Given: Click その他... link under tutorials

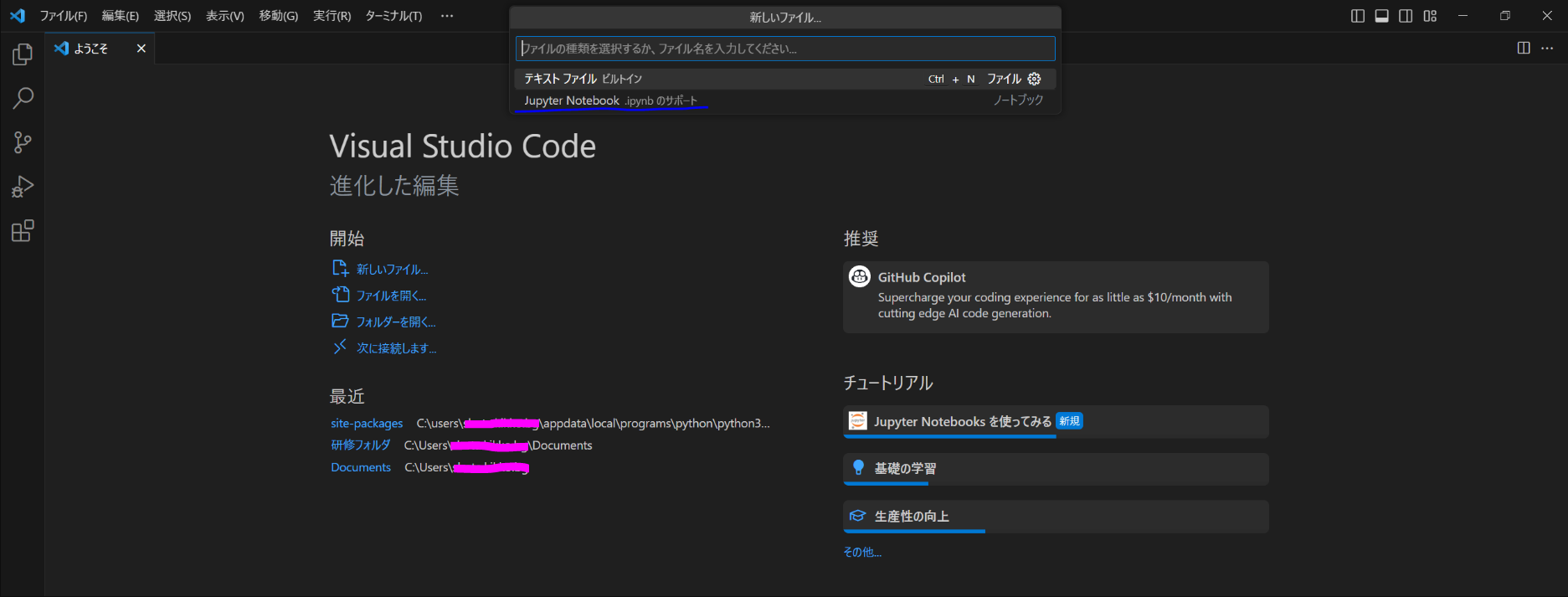Looking at the screenshot, I should [862, 552].
